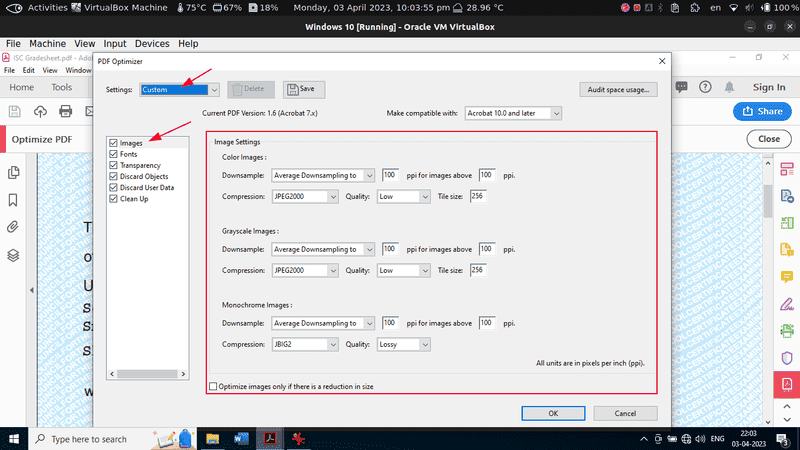Open the Windows Start menu

(x=14, y=439)
